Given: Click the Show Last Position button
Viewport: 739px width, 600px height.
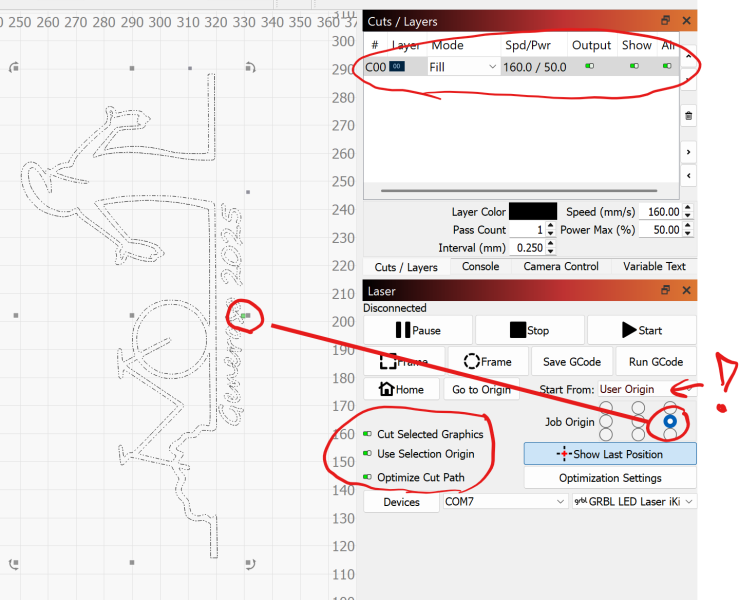Looking at the screenshot, I should point(610,454).
